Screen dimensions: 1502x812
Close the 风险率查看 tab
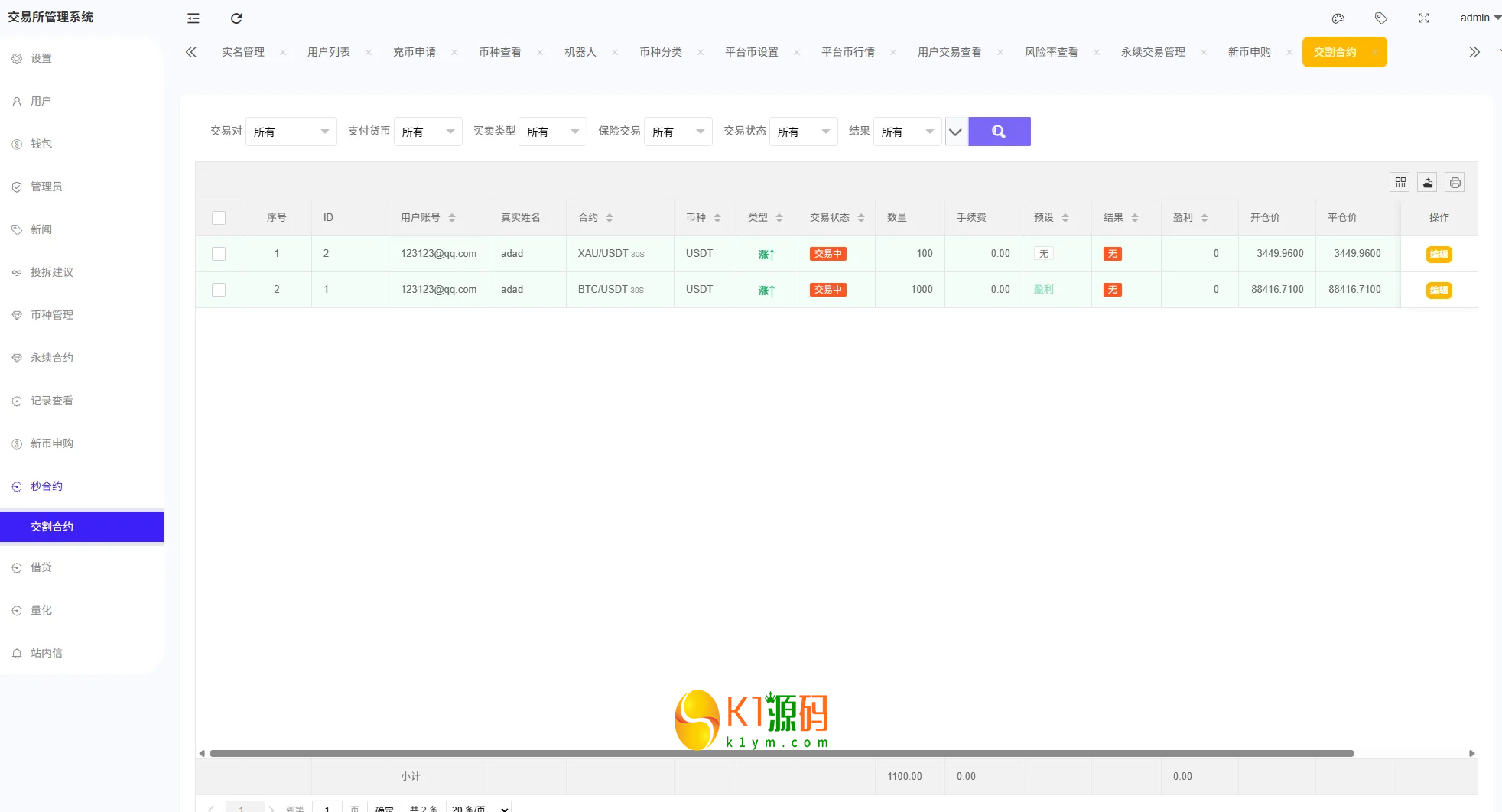(1097, 52)
